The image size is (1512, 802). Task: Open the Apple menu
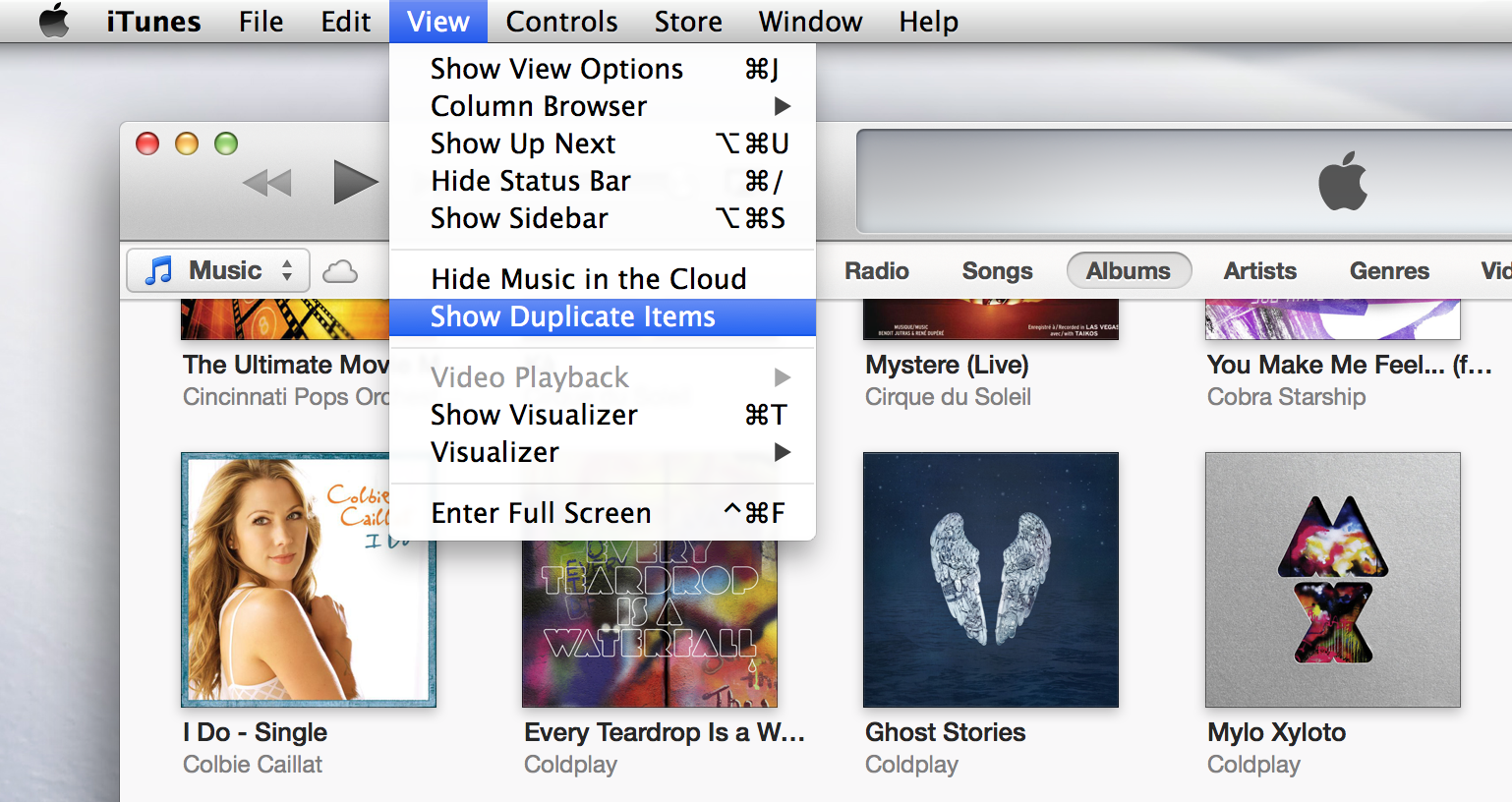(54, 21)
